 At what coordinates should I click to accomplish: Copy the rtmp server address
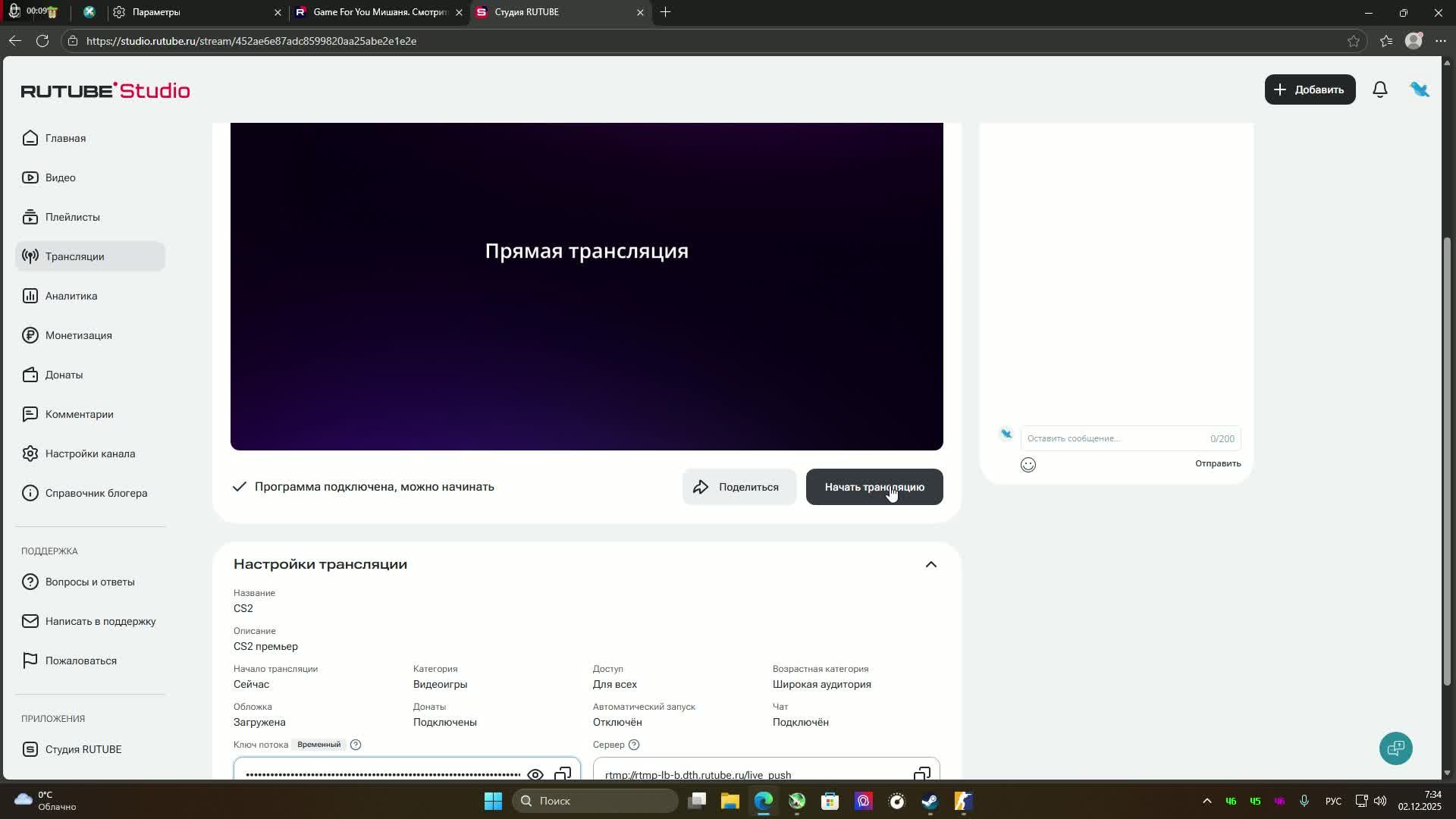[922, 774]
